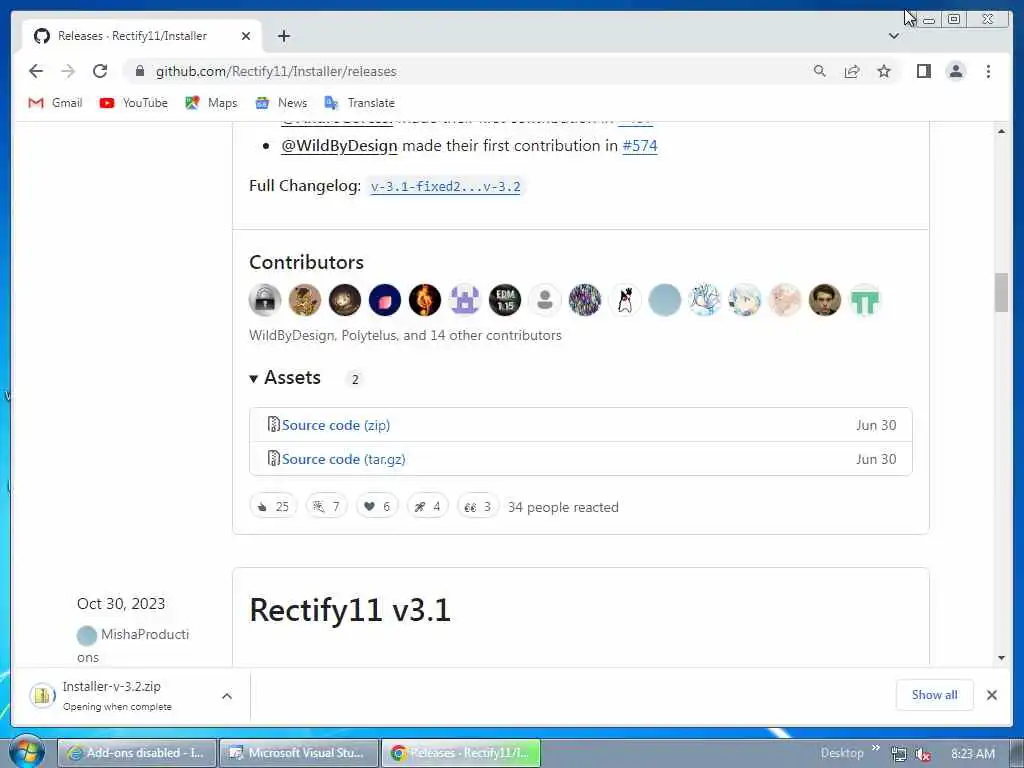Screen dimensions: 1024x768
Task: Click the page scrollbar thumb
Action: (x=1001, y=293)
